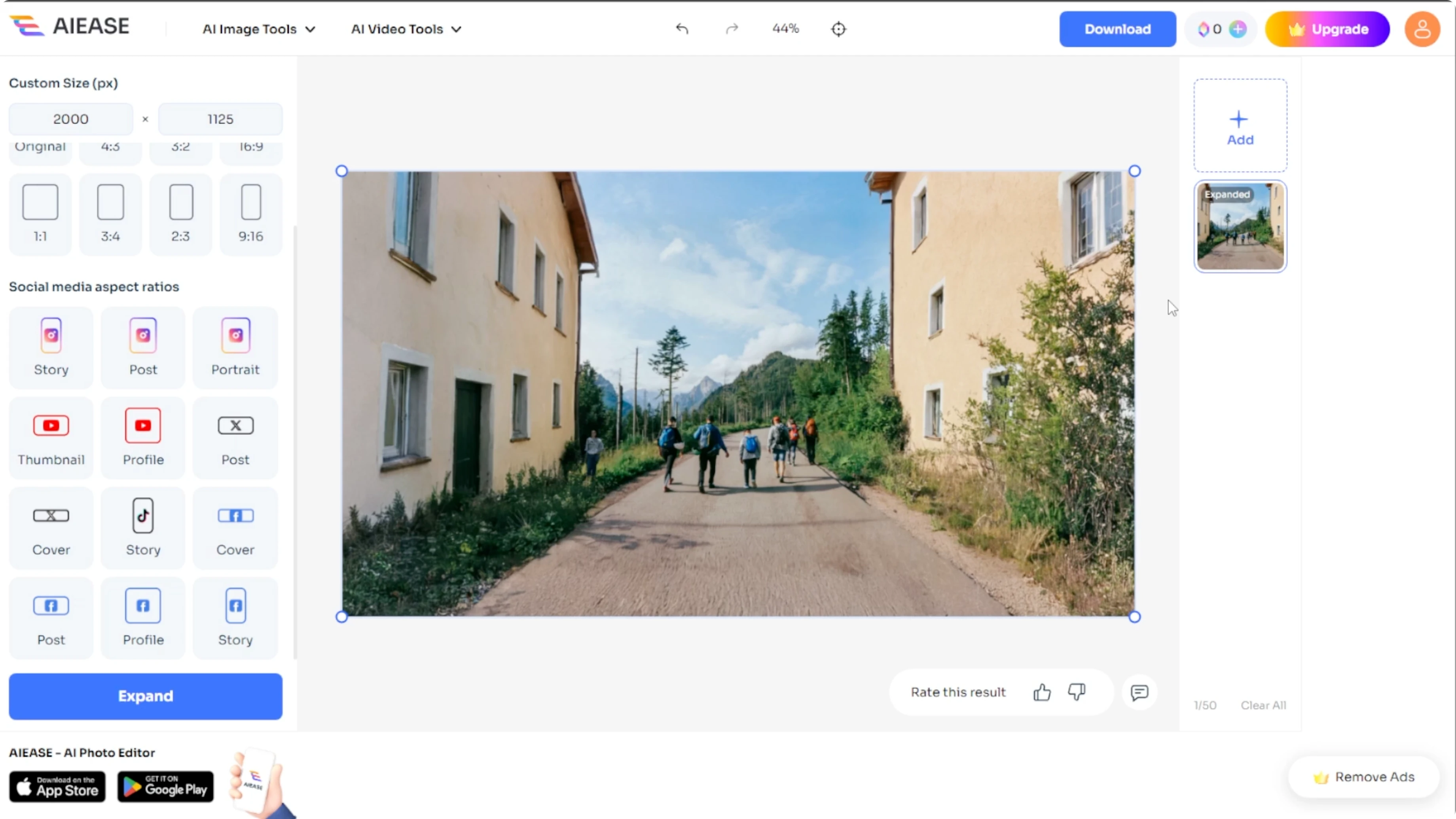Click the custom width field 2000
The image size is (1456, 819).
71,119
